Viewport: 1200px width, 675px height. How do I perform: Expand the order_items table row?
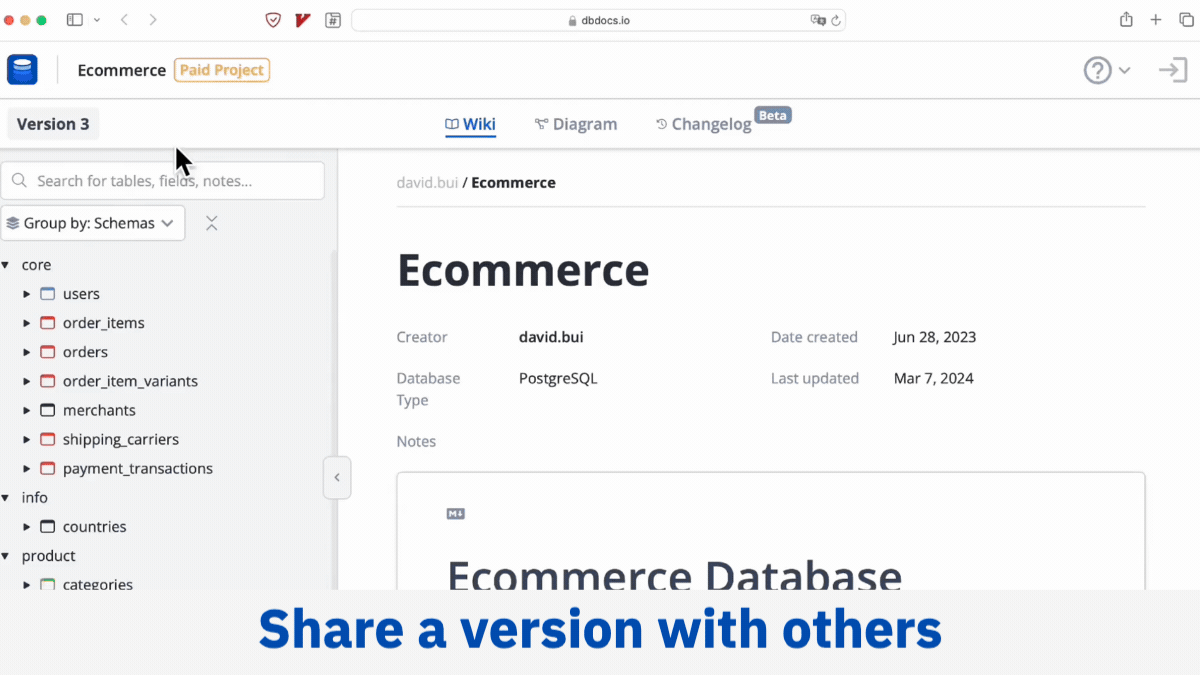[x=27, y=323]
